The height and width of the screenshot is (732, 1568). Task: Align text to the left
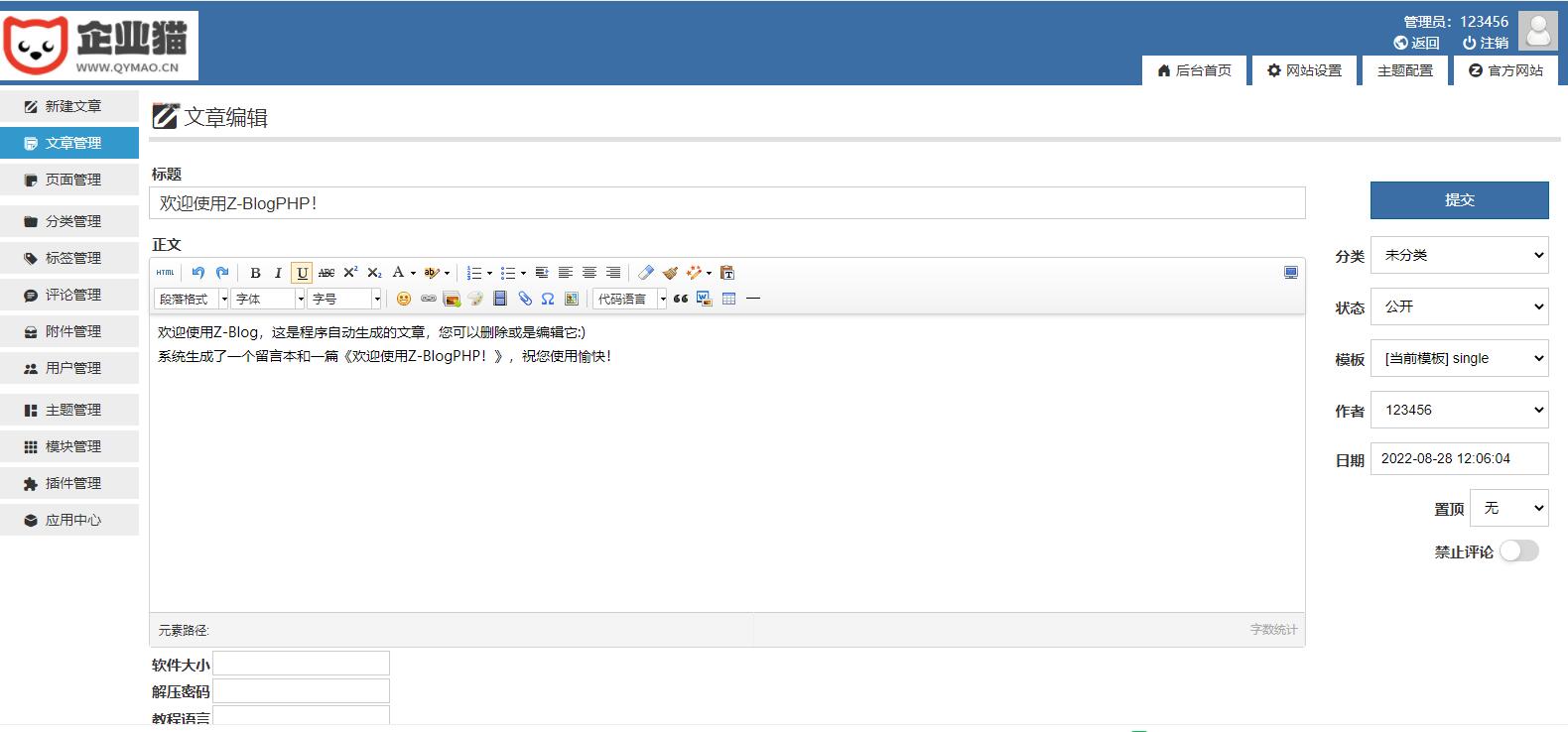point(566,273)
